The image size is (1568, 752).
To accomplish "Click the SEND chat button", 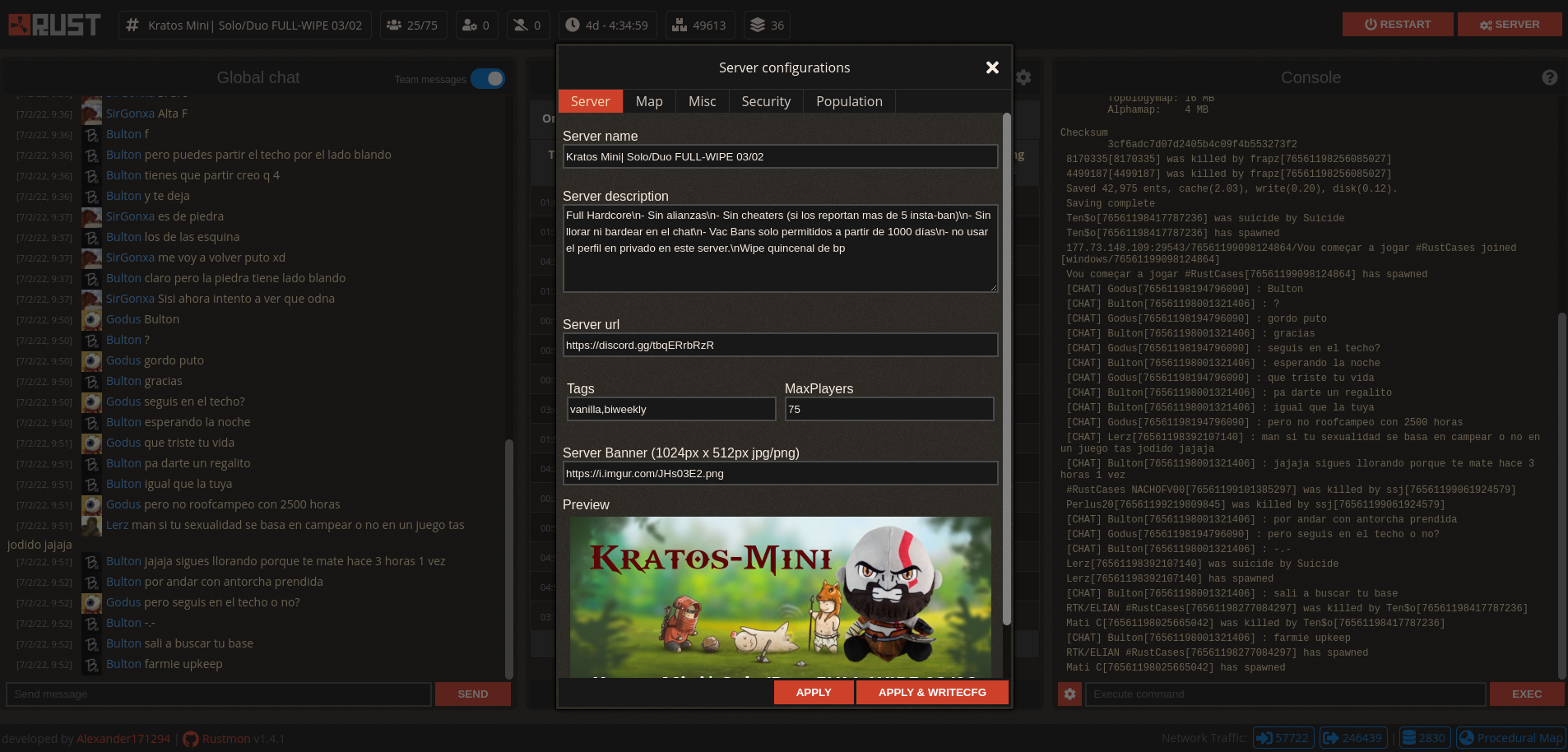I will [473, 694].
